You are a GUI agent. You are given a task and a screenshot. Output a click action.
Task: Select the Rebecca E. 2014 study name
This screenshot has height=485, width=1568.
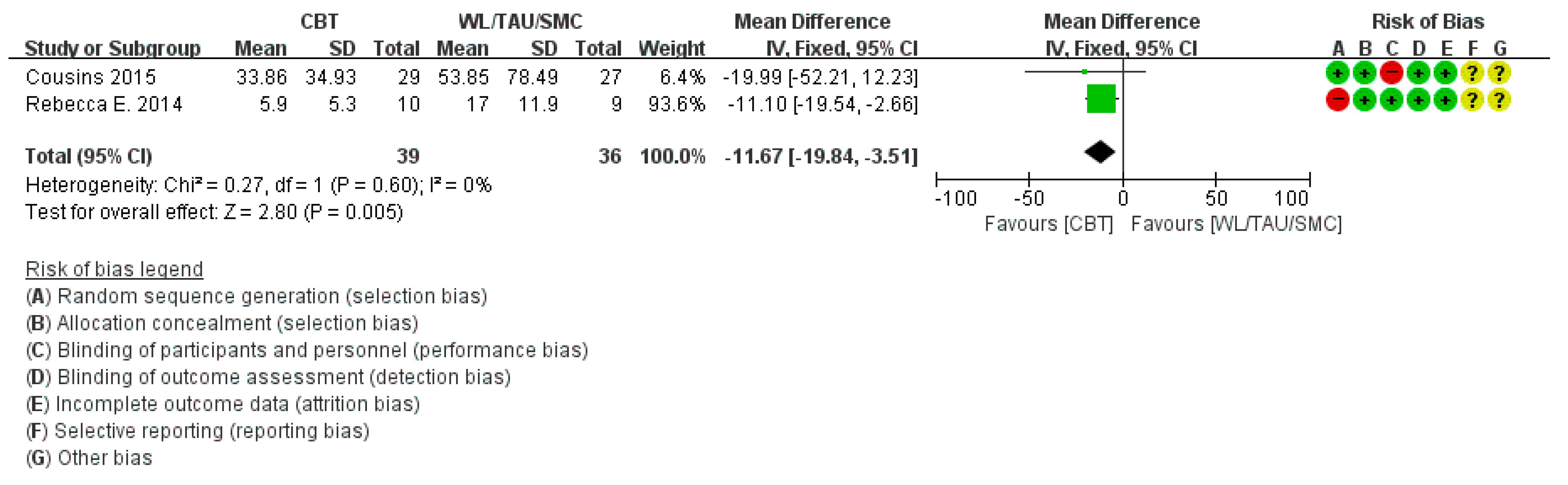[x=104, y=104]
